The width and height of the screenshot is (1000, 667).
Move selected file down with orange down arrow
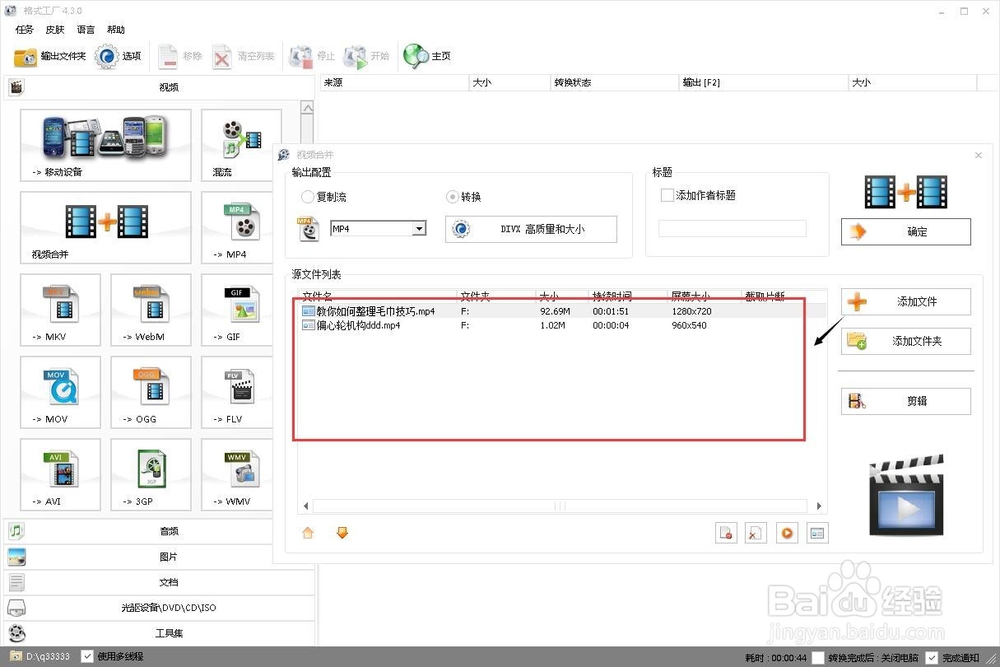point(342,532)
